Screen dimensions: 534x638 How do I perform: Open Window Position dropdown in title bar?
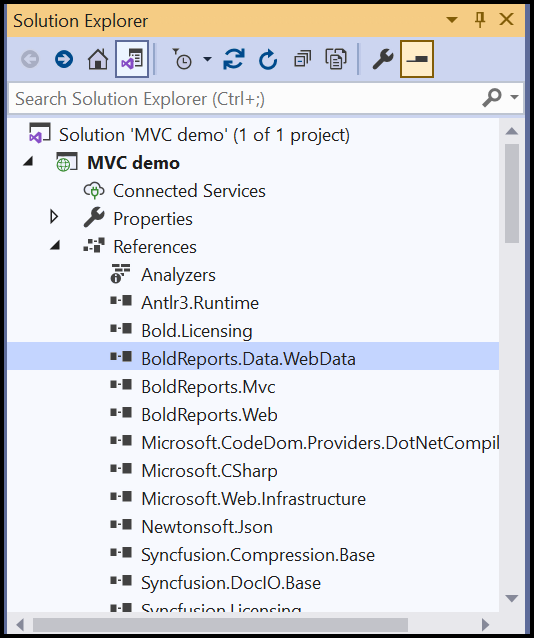pyautogui.click(x=452, y=20)
